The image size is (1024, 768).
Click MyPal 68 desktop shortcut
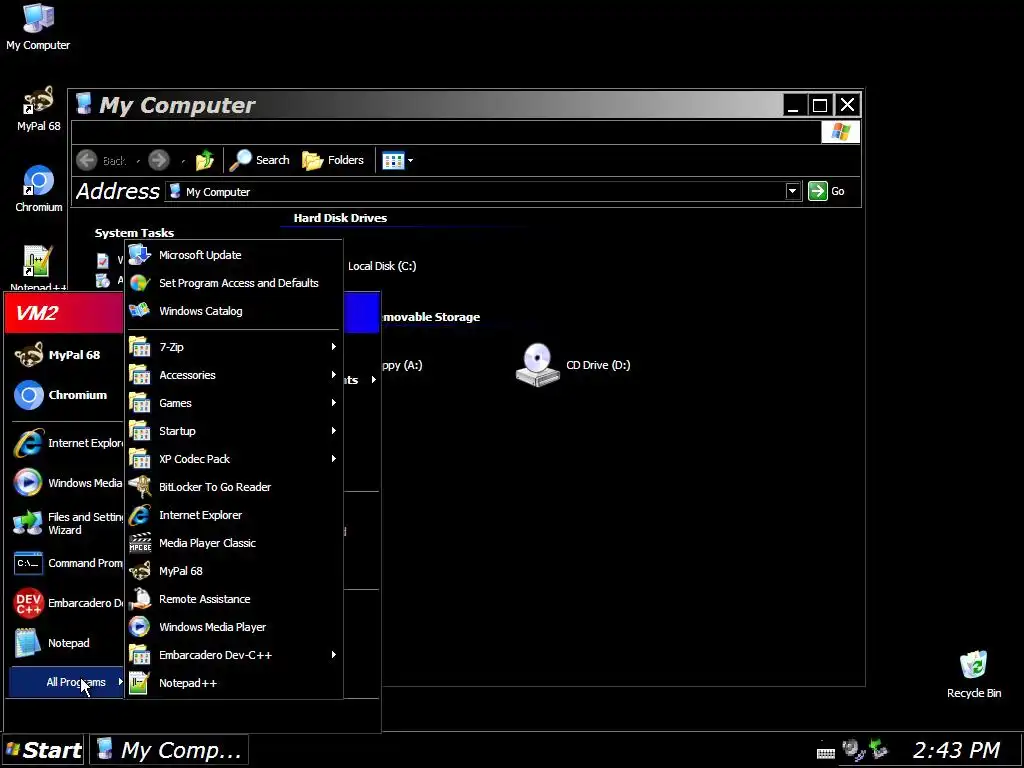pyautogui.click(x=39, y=108)
